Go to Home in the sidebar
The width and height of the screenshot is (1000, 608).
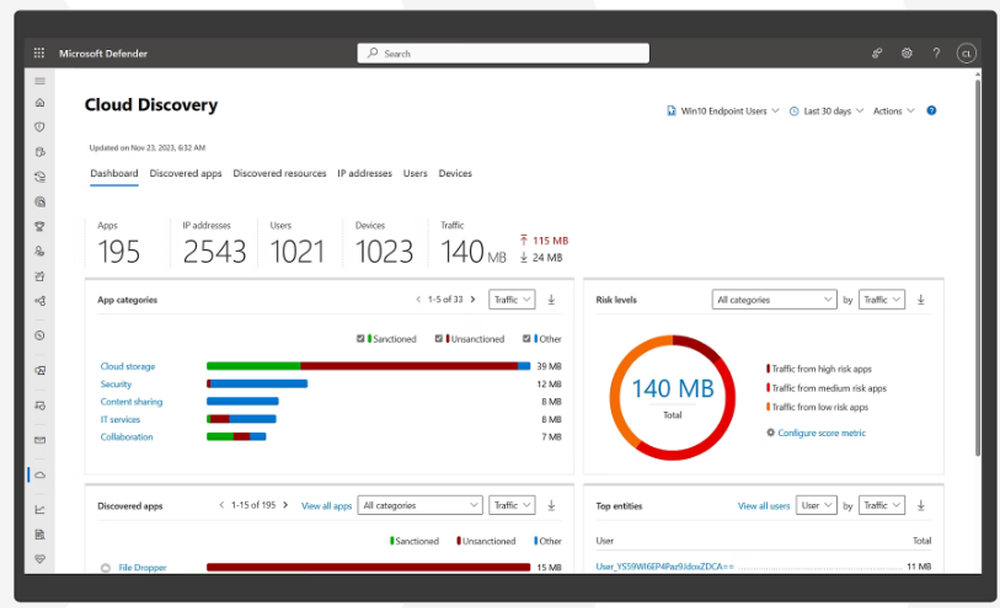click(x=40, y=103)
